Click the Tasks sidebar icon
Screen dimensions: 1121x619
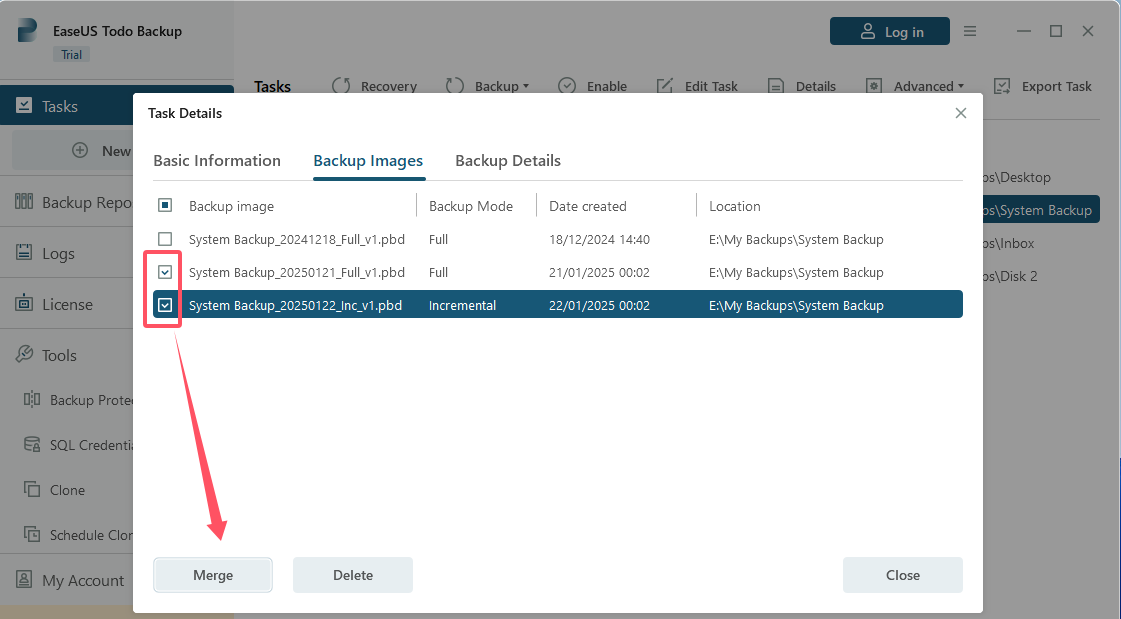point(24,106)
